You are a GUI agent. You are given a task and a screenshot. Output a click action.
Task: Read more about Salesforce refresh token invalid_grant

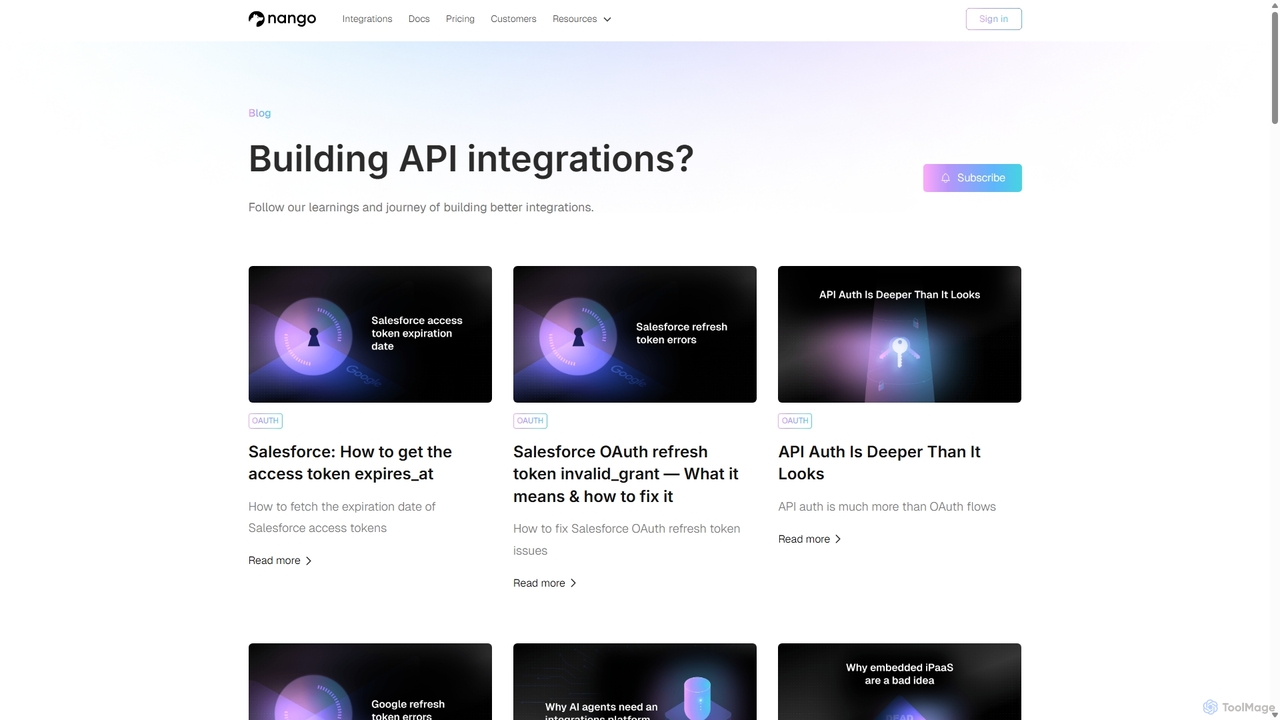[x=545, y=583]
